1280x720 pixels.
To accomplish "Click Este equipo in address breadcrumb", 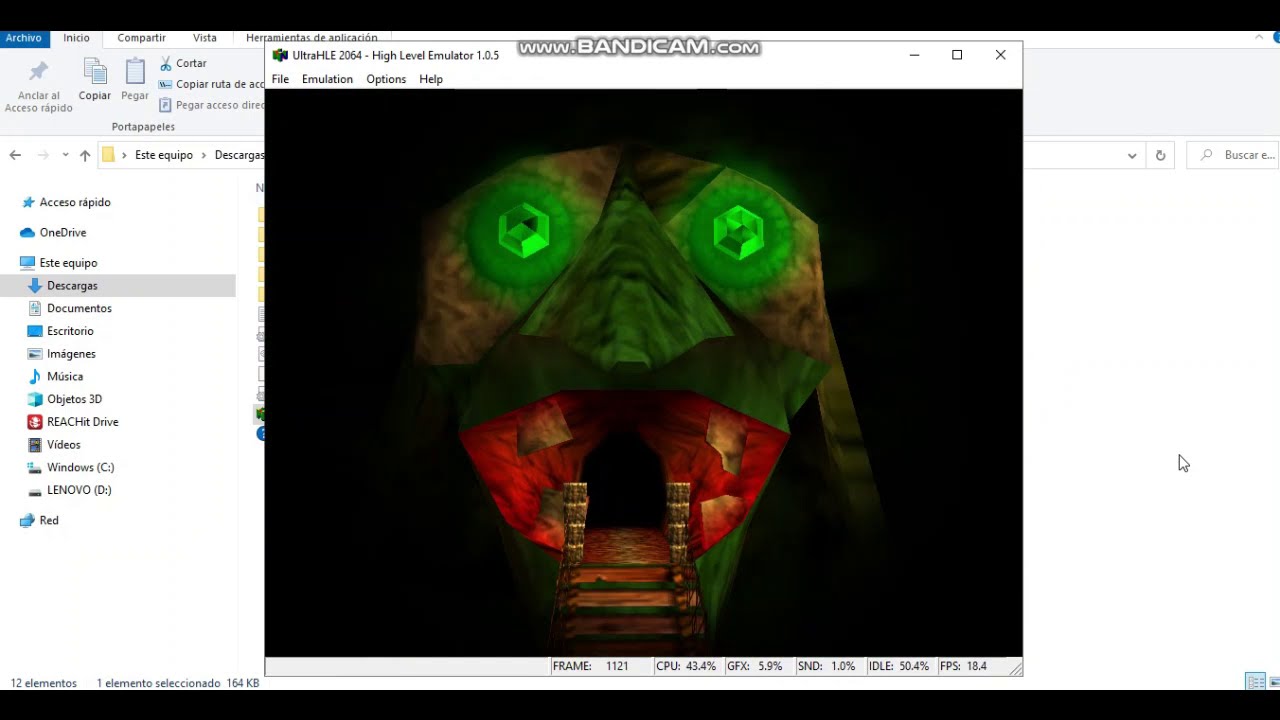I will click(x=164, y=155).
